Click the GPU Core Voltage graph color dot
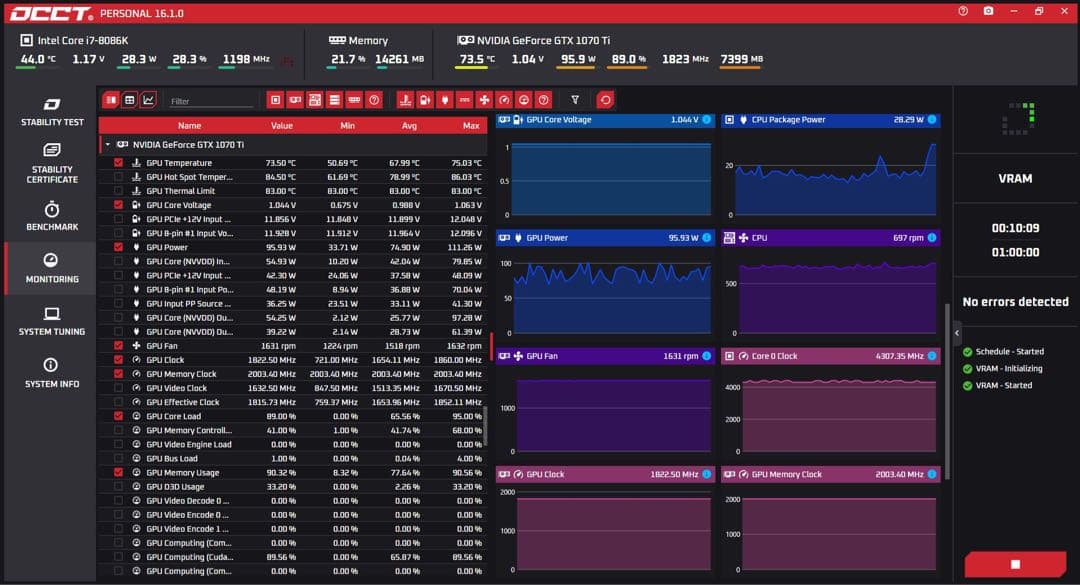The width and height of the screenshot is (1080, 585). tap(707, 120)
